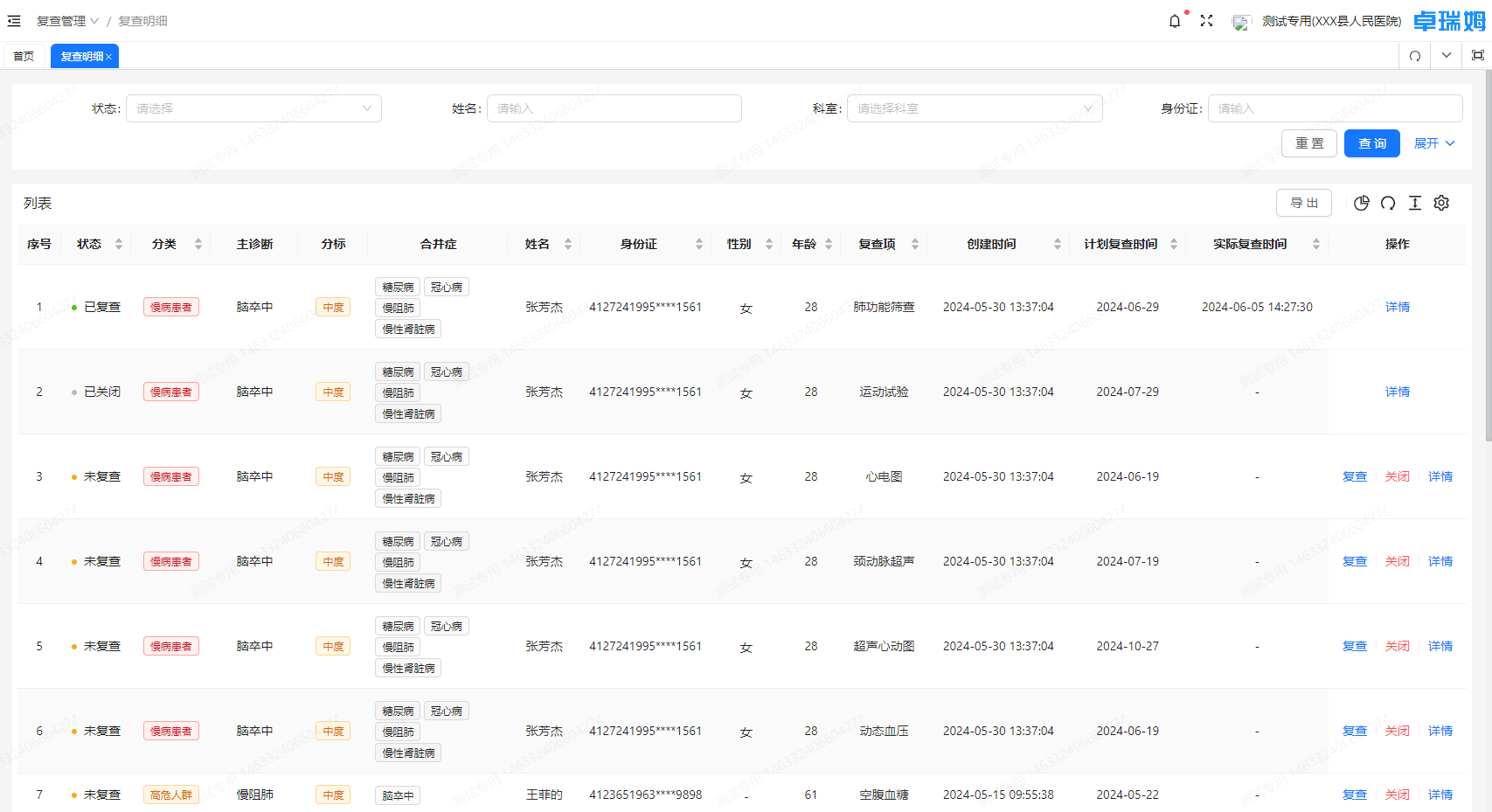Sort by 分类 column
Screen dimensions: 1492x812
pos(198,244)
